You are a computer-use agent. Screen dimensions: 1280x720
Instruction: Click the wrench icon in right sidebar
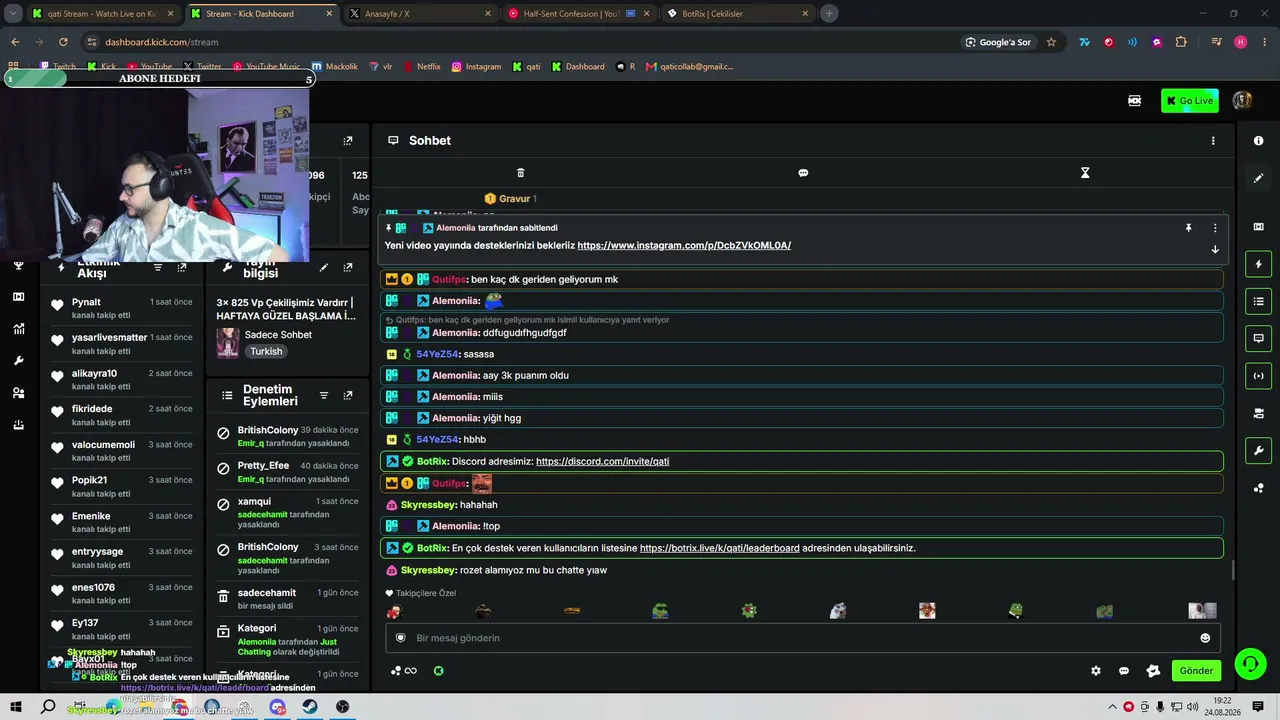1258,451
